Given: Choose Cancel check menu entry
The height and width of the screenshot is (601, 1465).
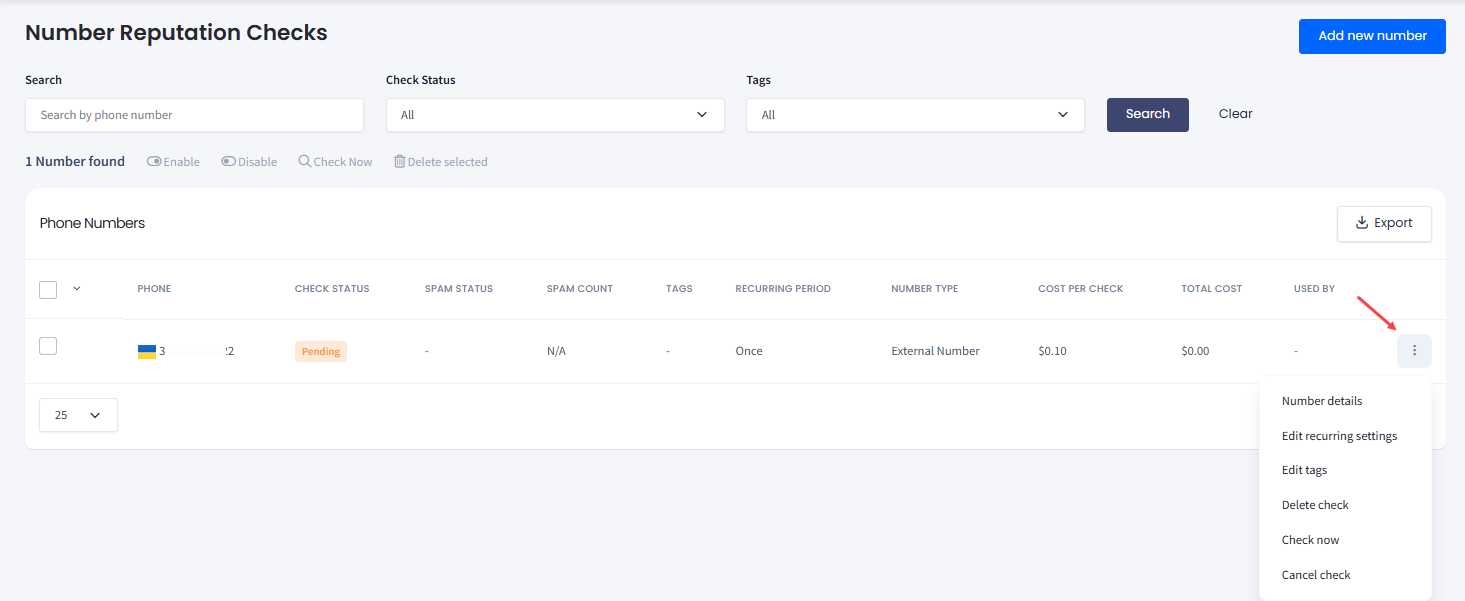Looking at the screenshot, I should [x=1316, y=575].
